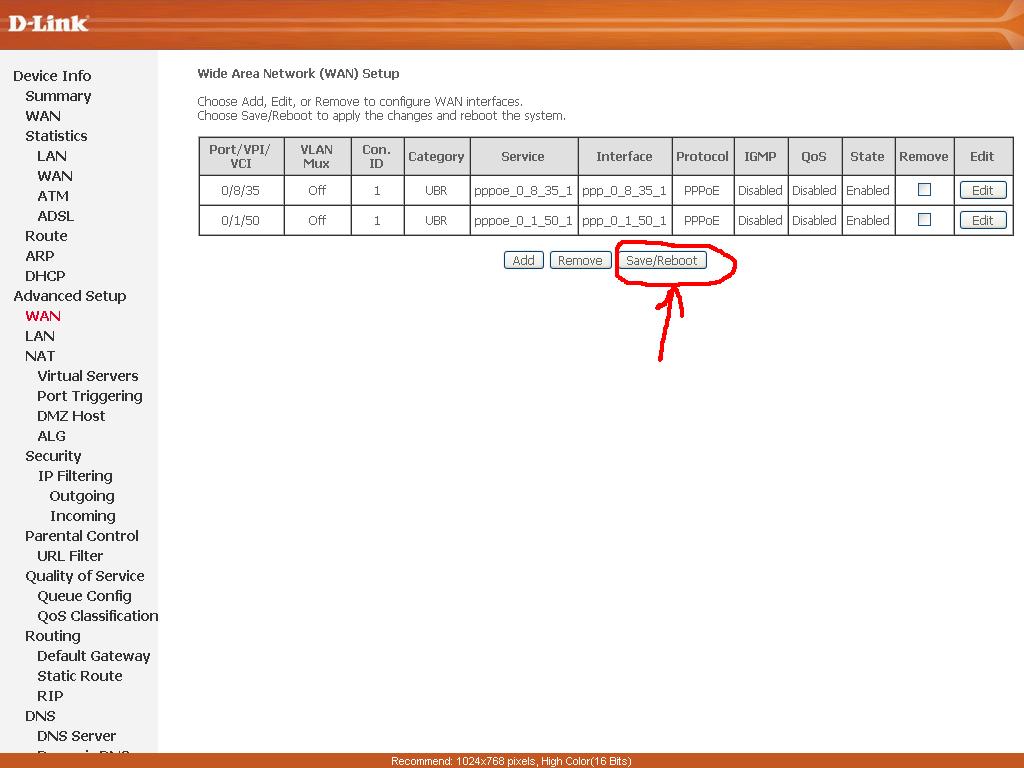Click the D-Link logo
The image size is (1024, 768).
(x=48, y=22)
